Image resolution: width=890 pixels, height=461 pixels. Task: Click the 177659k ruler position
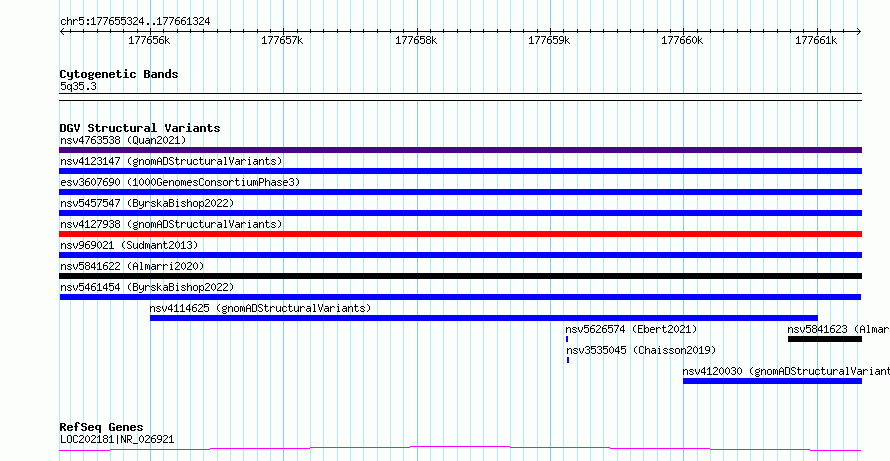coord(549,40)
